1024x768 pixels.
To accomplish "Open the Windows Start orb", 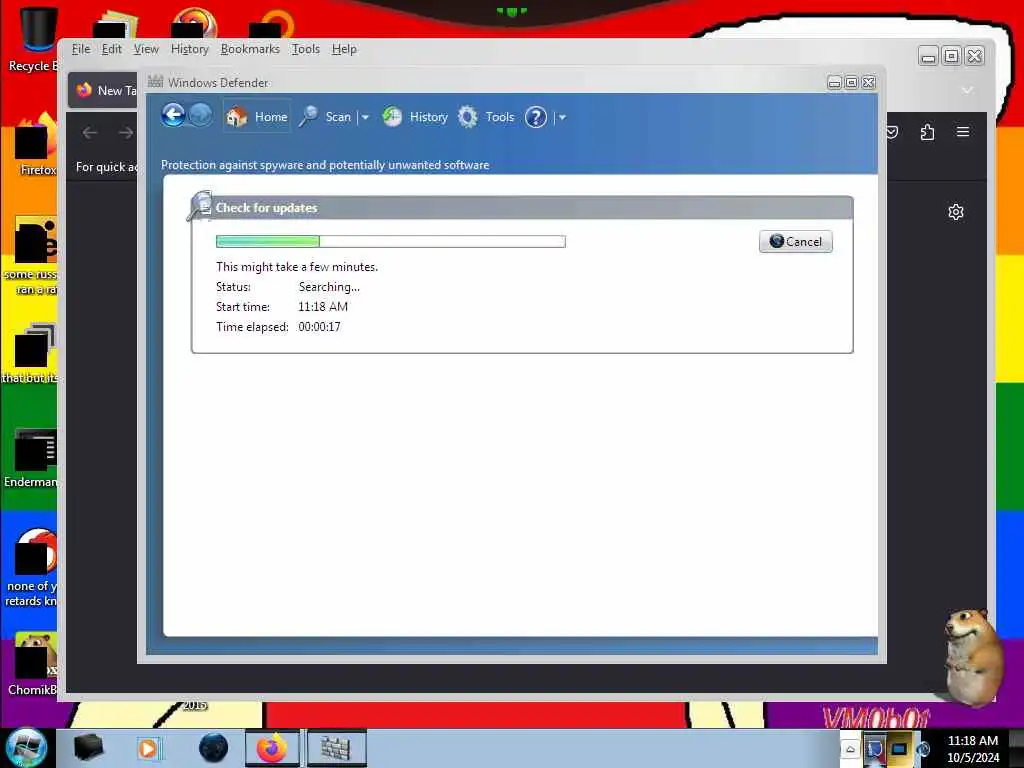I will (x=27, y=747).
